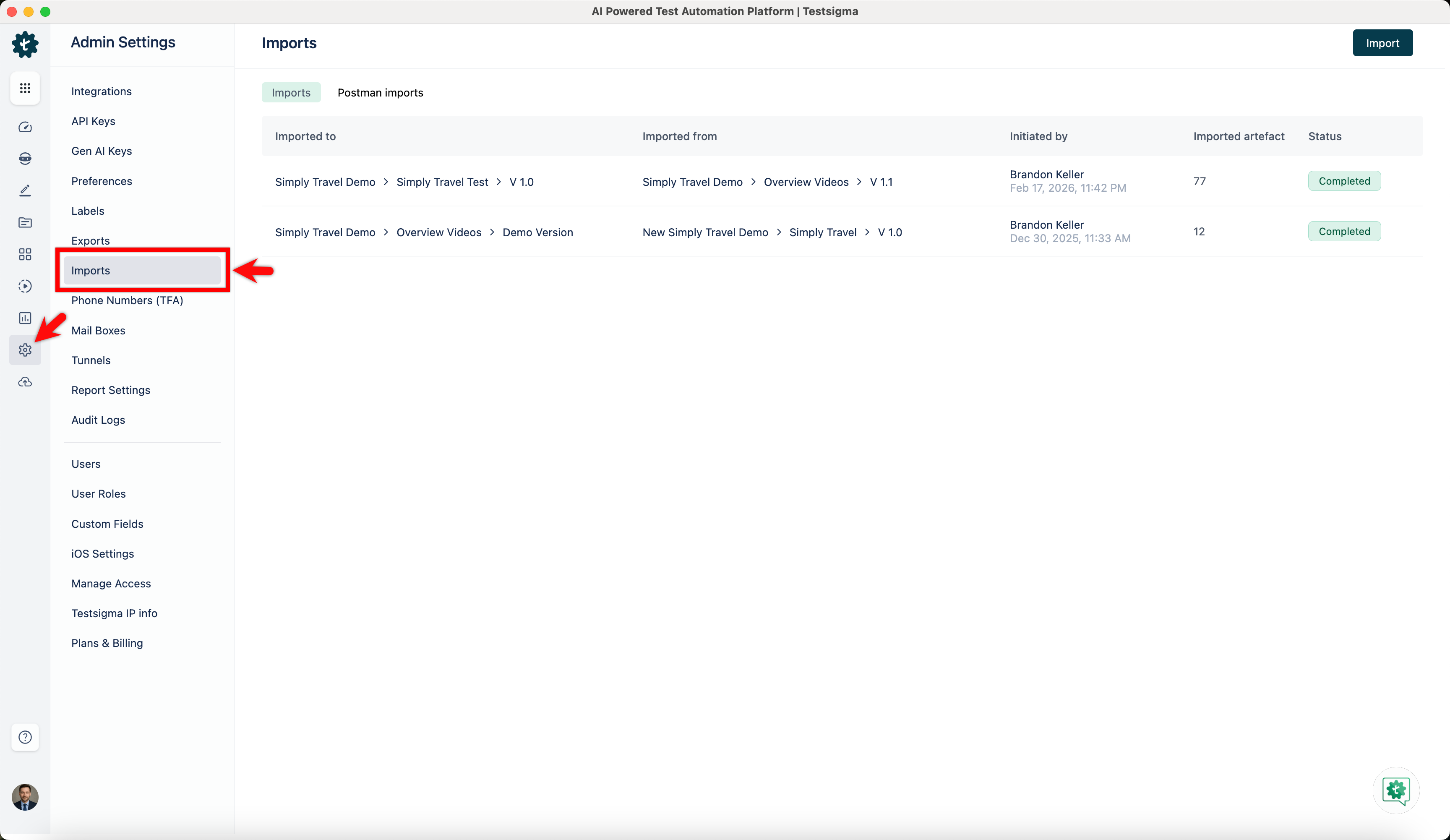Image resolution: width=1450 pixels, height=840 pixels.
Task: Click the user profile avatar
Action: click(x=25, y=797)
